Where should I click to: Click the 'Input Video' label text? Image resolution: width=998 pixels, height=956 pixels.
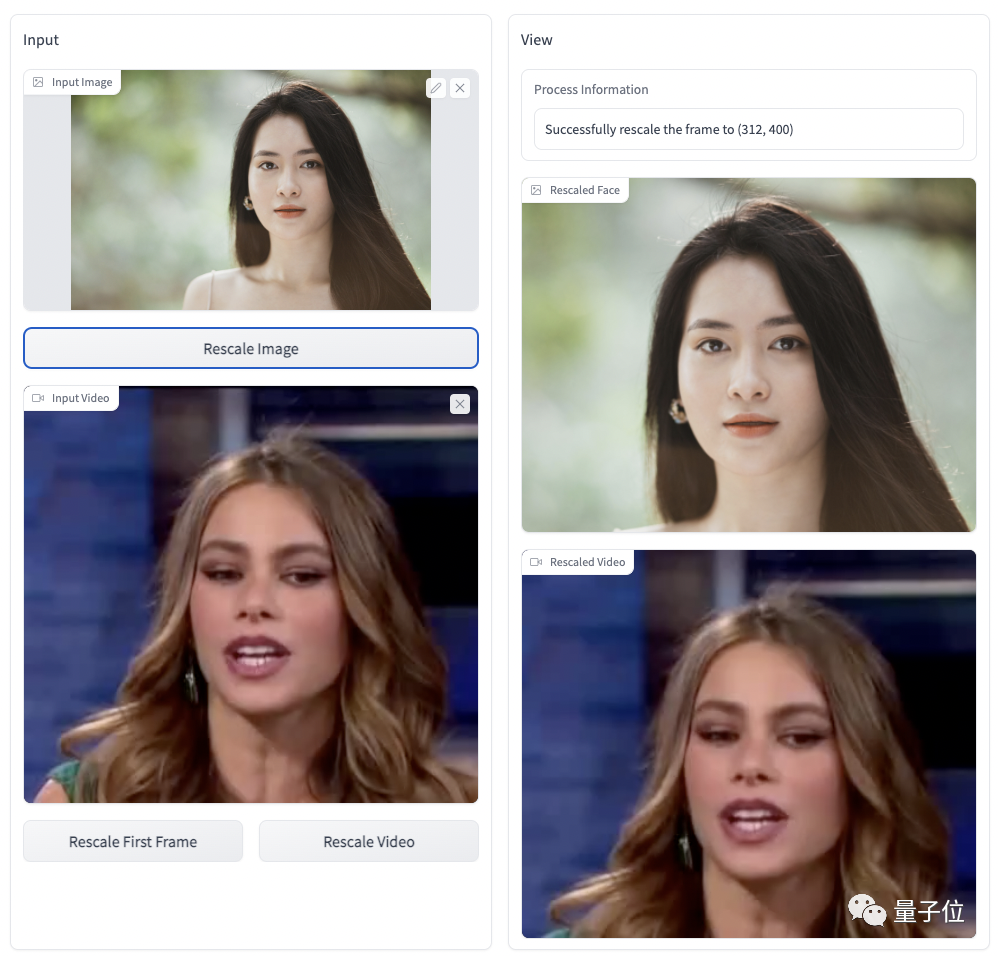[x=81, y=398]
